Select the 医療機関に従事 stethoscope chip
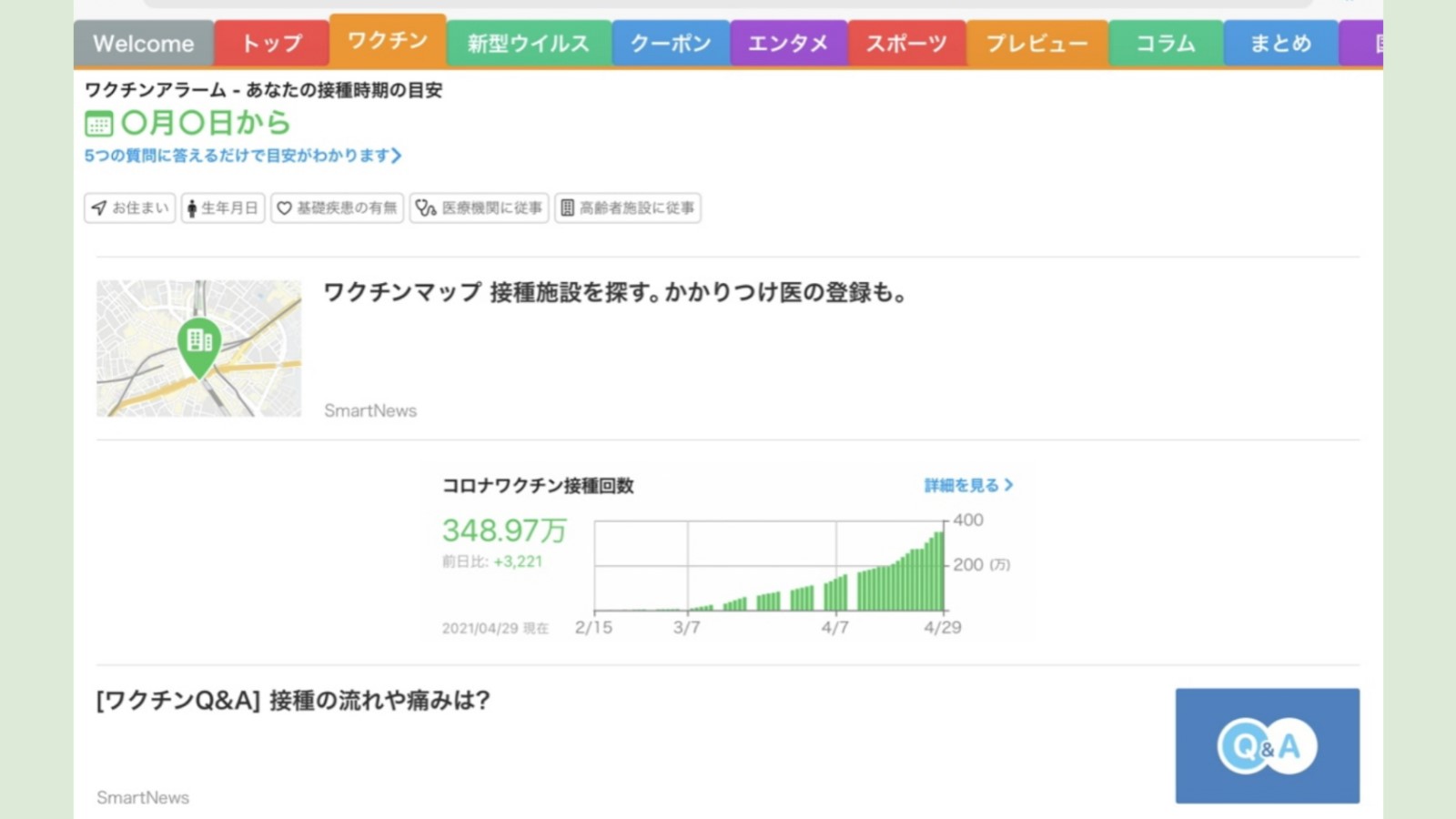Screen dimensions: 1456x819 coord(479,208)
